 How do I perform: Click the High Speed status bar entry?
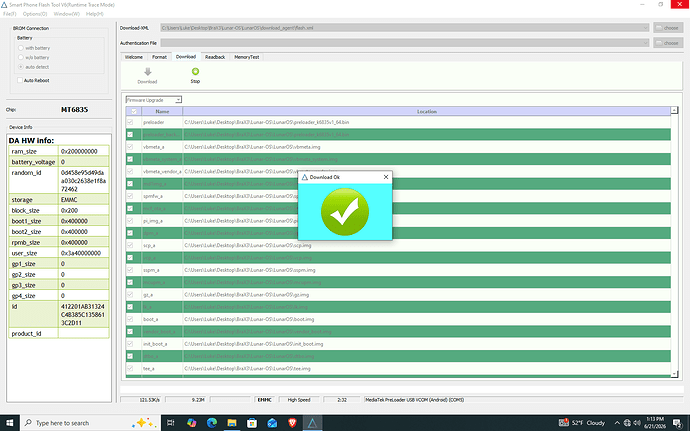(299, 400)
